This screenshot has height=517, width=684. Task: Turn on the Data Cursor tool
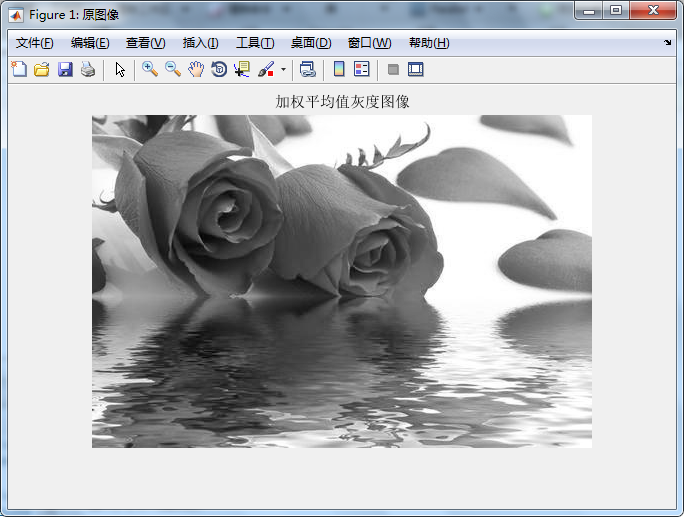242,69
